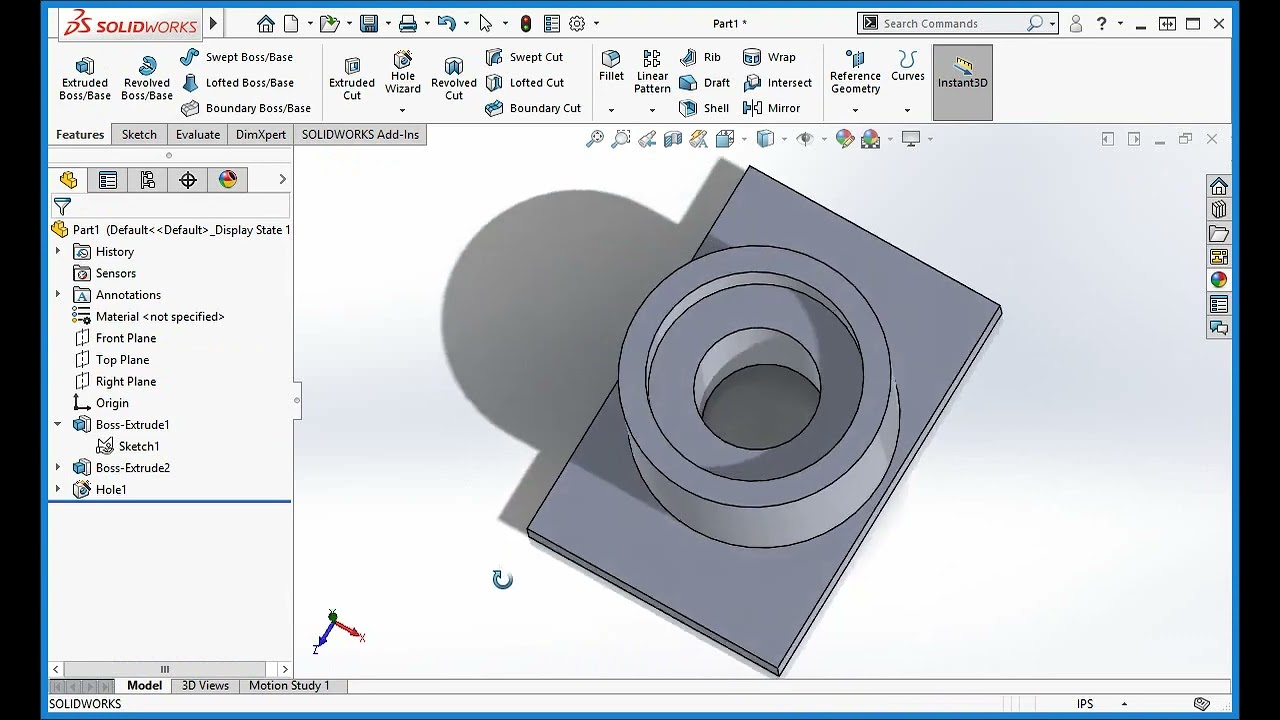Open the Motion Study 1 tab
The width and height of the screenshot is (1280, 720).
[x=289, y=685]
